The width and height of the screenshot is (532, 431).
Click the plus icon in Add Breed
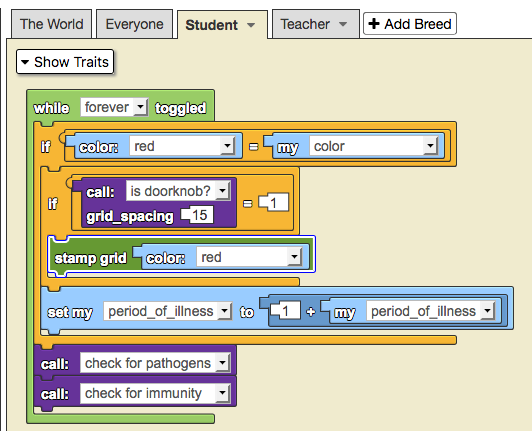point(374,24)
